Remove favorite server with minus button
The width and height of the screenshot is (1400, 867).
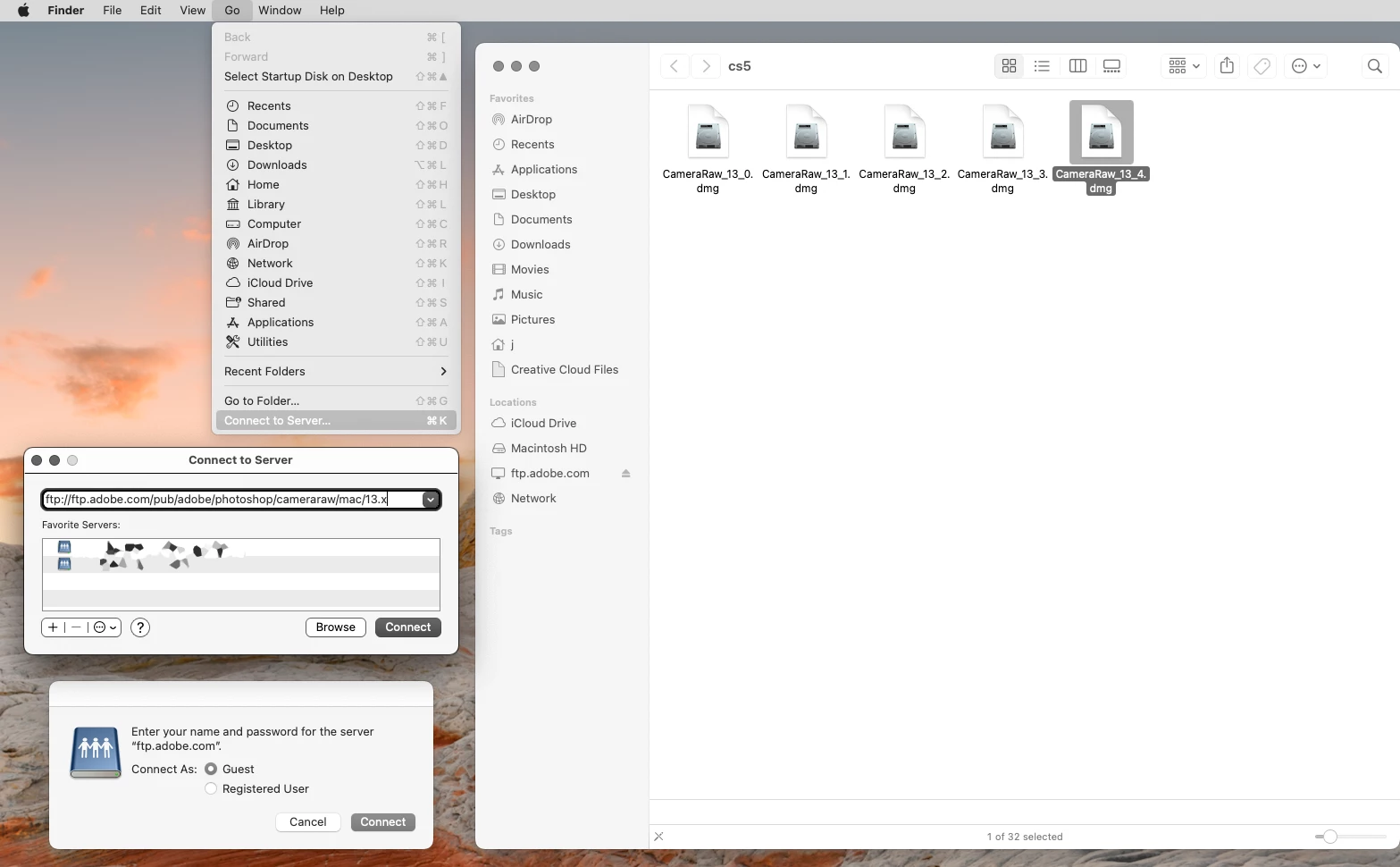tap(76, 627)
